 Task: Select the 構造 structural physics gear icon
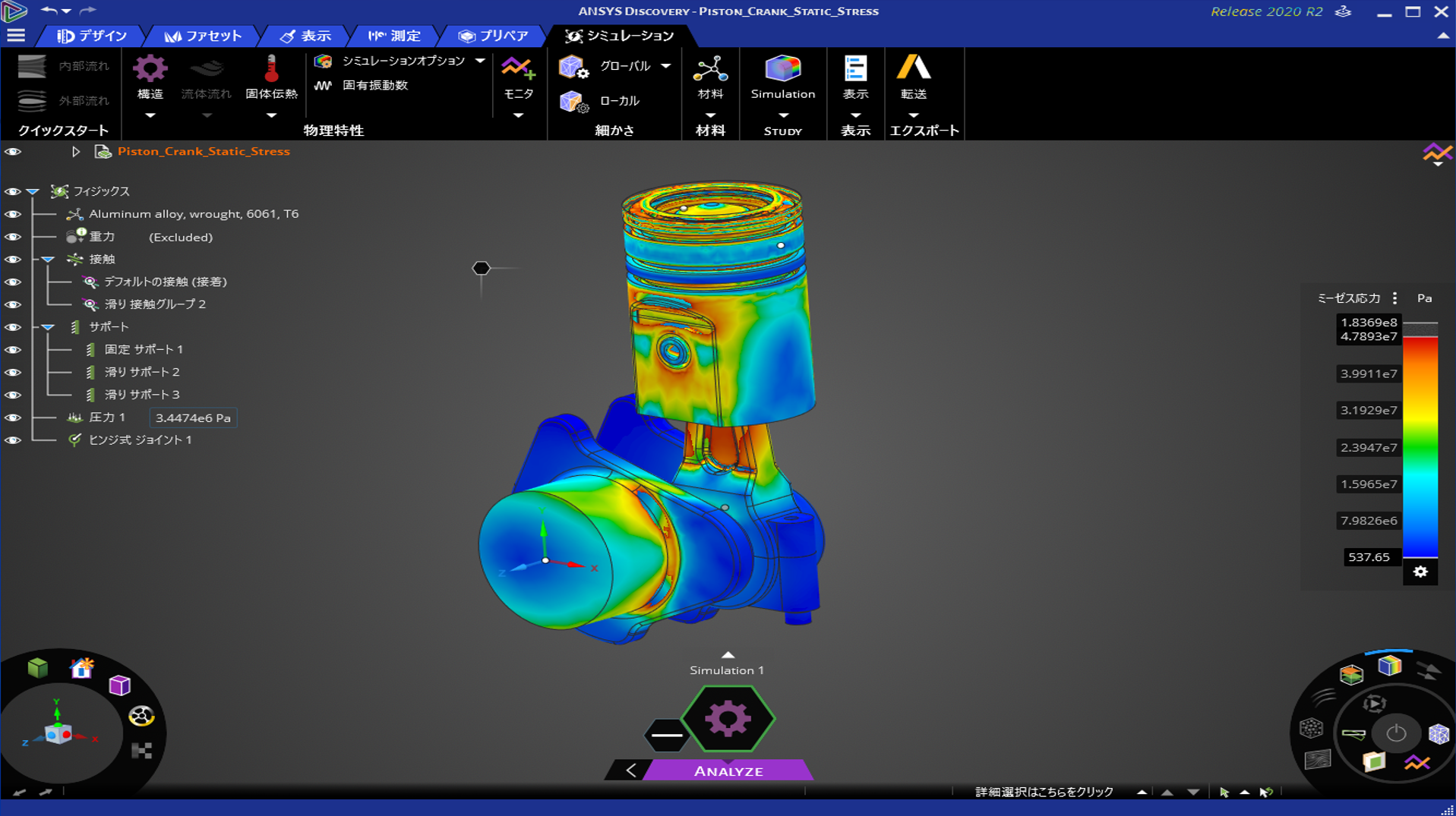tap(150, 69)
